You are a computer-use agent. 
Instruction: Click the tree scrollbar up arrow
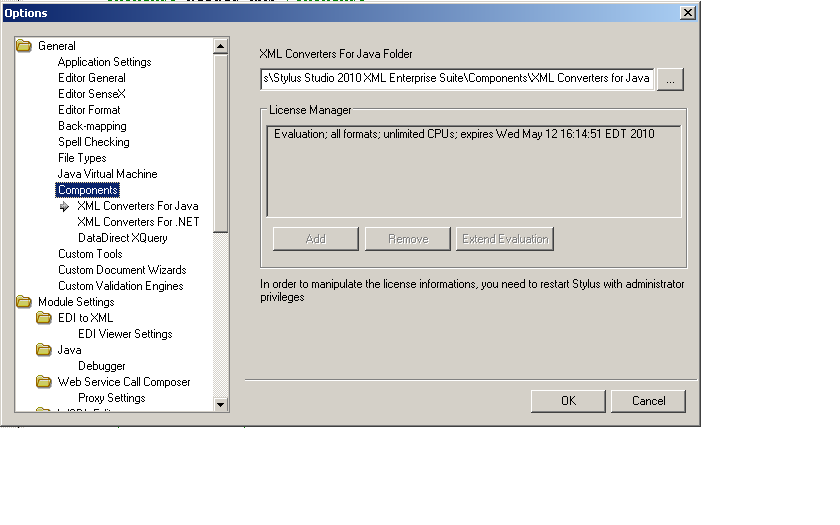click(220, 47)
